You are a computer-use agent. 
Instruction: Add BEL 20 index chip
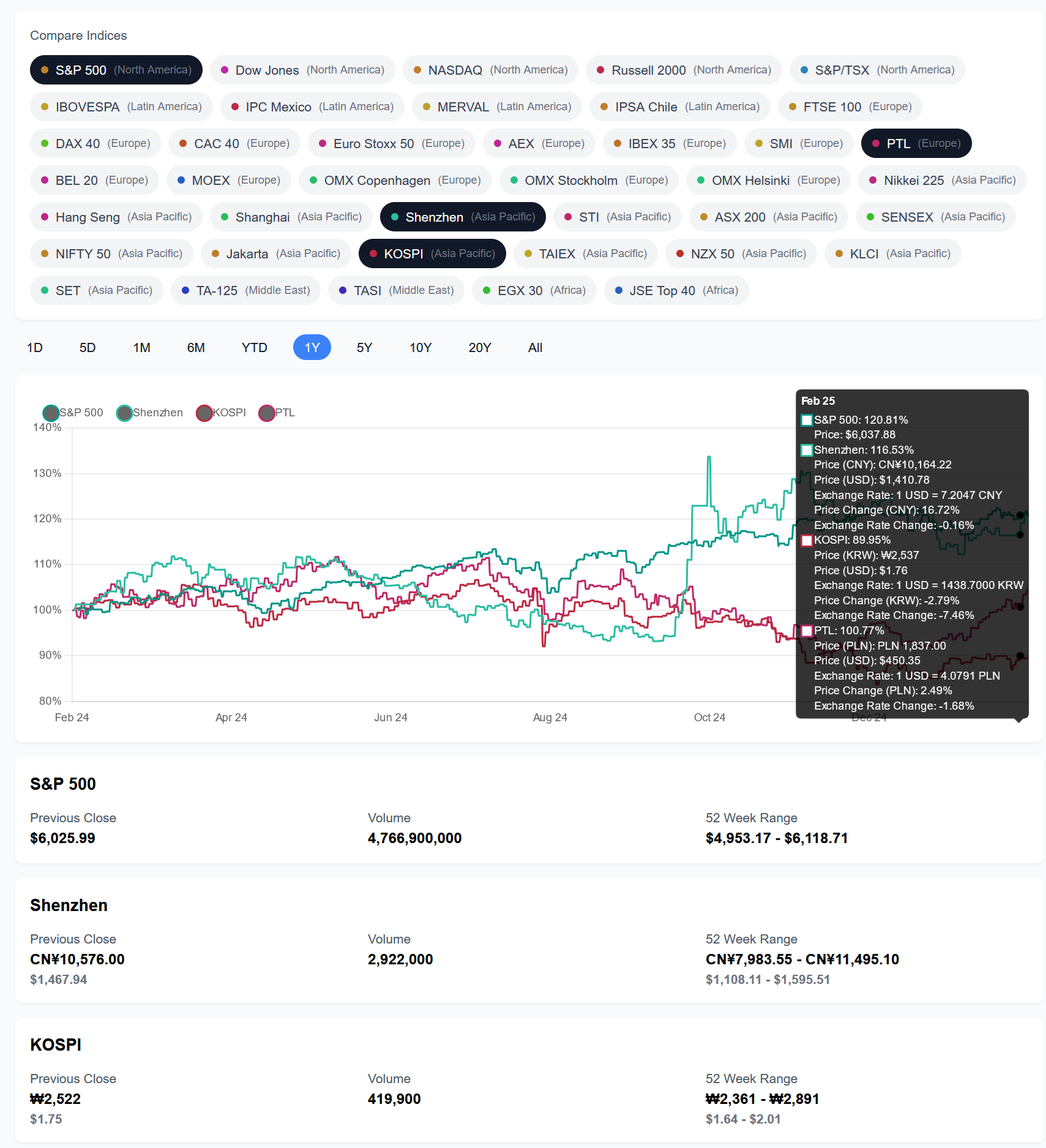[94, 180]
